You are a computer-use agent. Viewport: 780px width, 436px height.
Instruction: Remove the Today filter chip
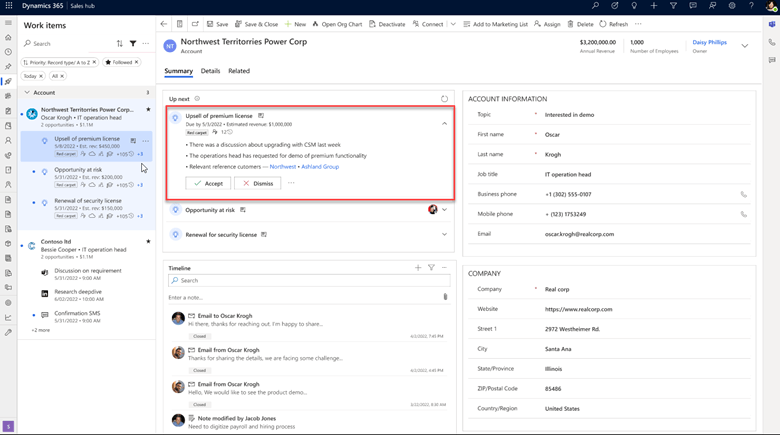(x=41, y=76)
